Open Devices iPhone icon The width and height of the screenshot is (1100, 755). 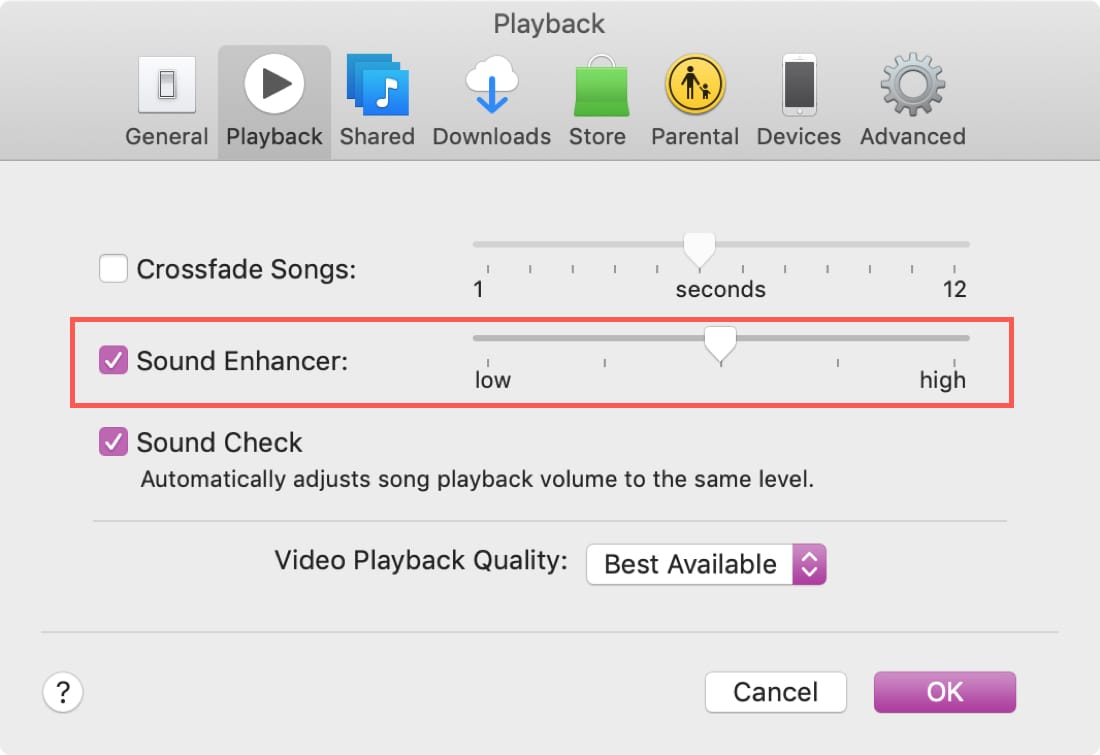[x=799, y=85]
